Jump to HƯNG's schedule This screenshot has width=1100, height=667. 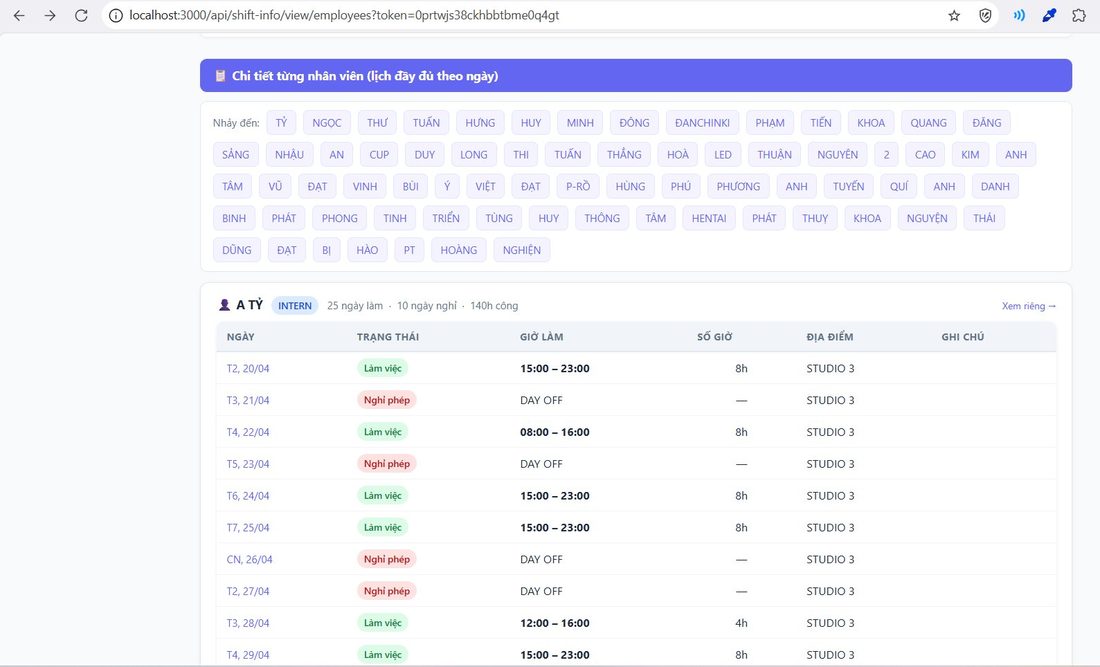tap(480, 123)
